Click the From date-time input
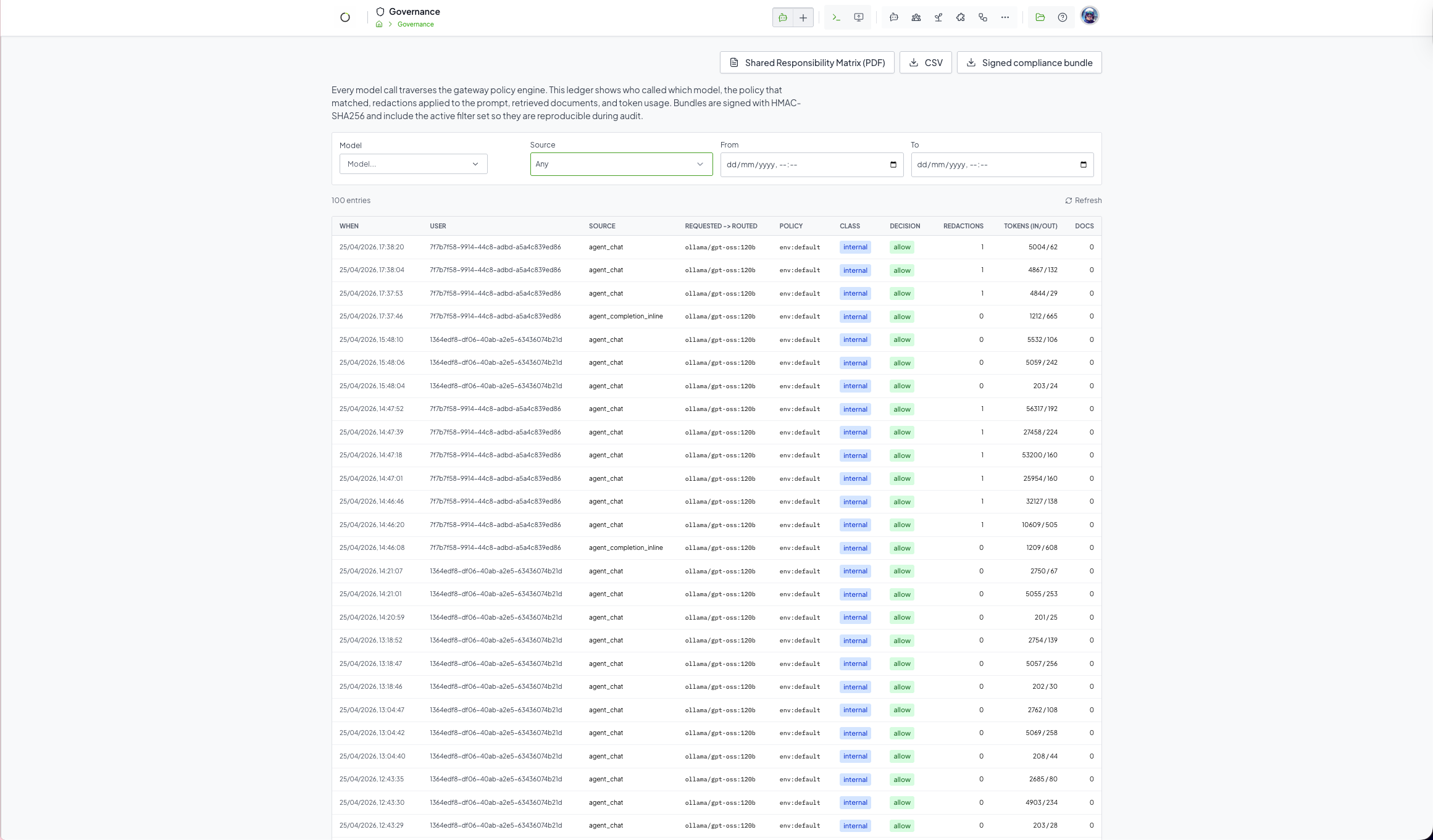Image resolution: width=1433 pixels, height=840 pixels. pos(811,165)
